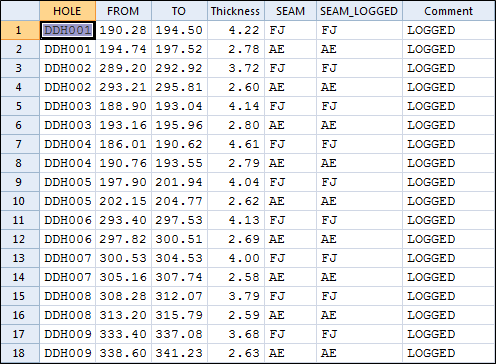Select row header number 1

click(x=20, y=30)
